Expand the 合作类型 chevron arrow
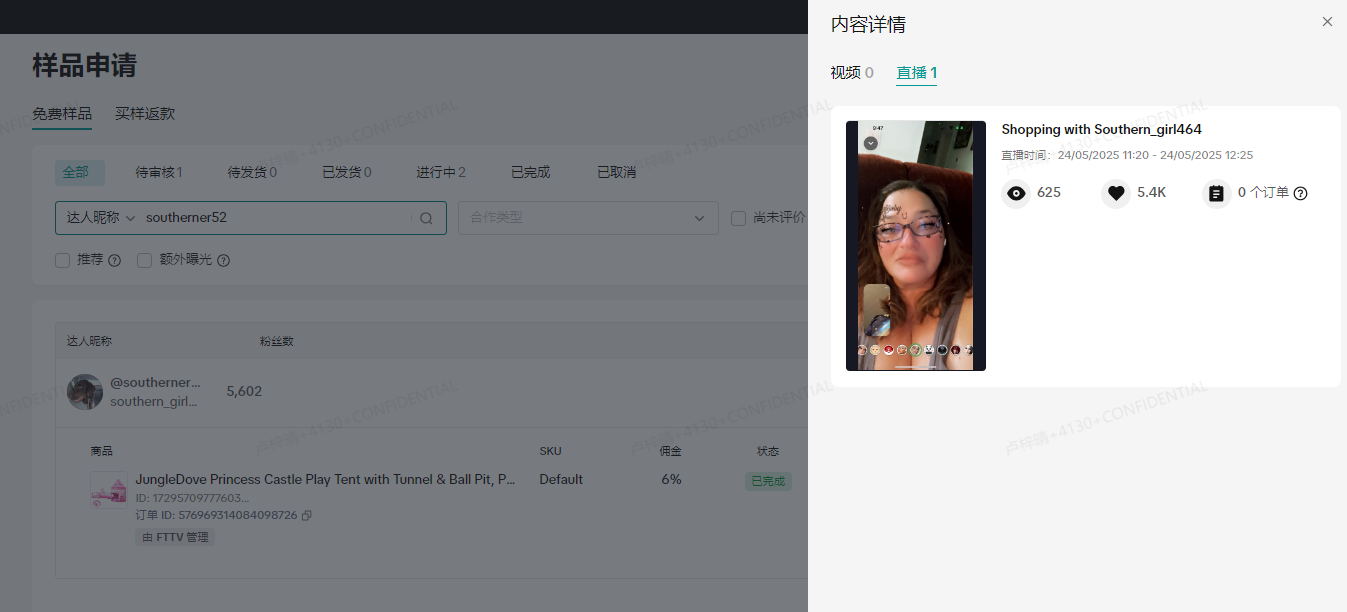The image size is (1347, 612). click(x=699, y=218)
